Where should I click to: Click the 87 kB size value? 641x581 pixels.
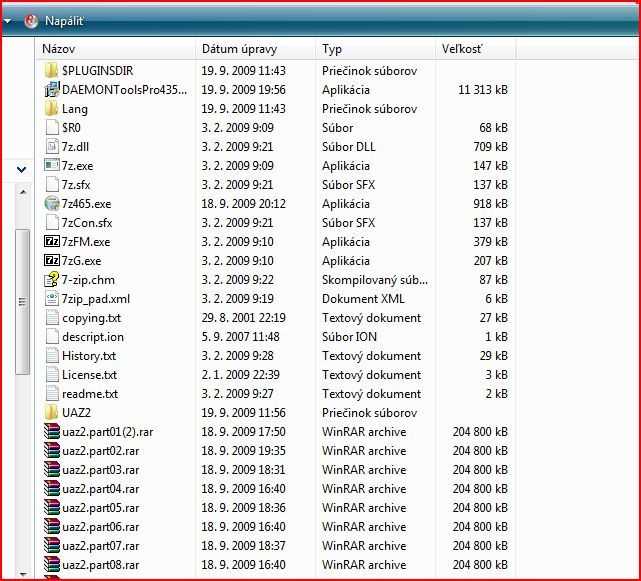(493, 280)
